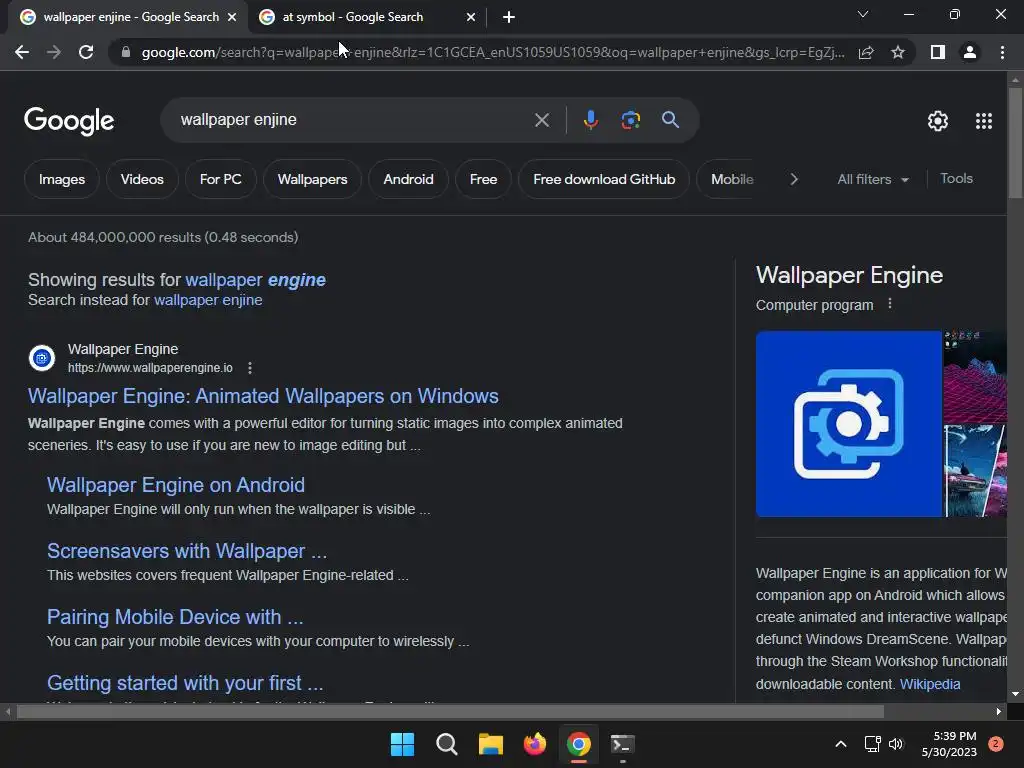
Task: Open Google quick settings gear
Action: pyautogui.click(x=938, y=121)
